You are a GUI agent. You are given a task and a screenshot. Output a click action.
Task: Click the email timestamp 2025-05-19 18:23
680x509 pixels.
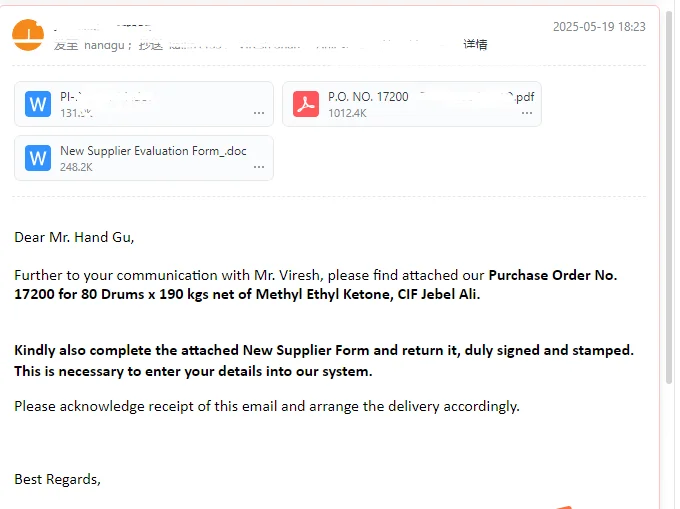599,27
